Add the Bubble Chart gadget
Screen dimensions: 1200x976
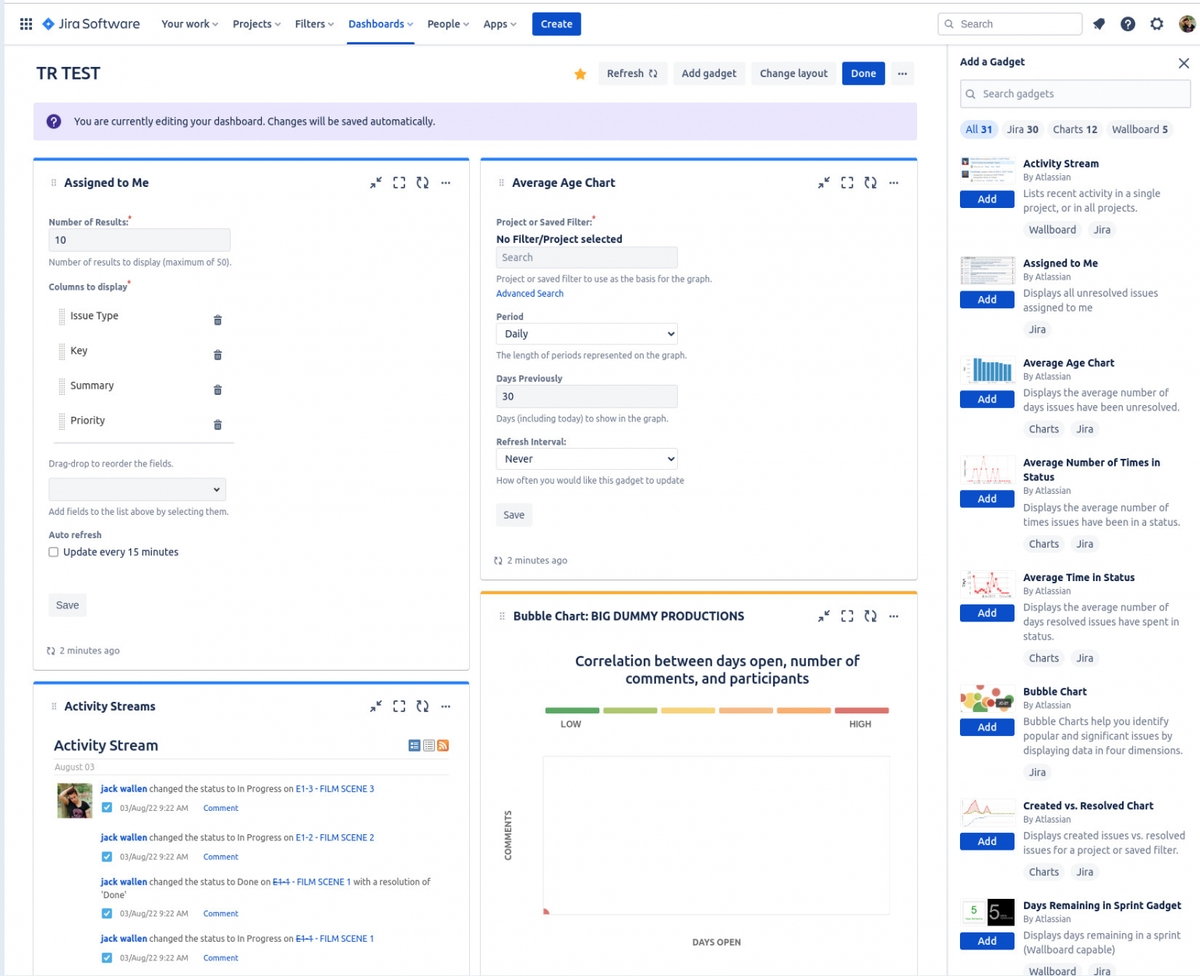pos(986,727)
